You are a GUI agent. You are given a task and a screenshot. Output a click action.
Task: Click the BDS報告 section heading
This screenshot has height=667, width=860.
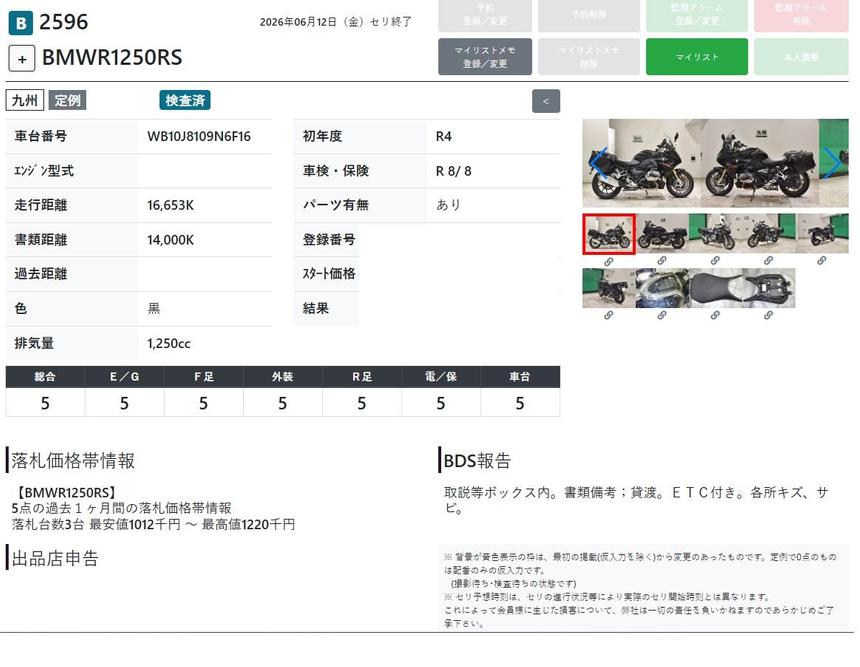[x=477, y=461]
